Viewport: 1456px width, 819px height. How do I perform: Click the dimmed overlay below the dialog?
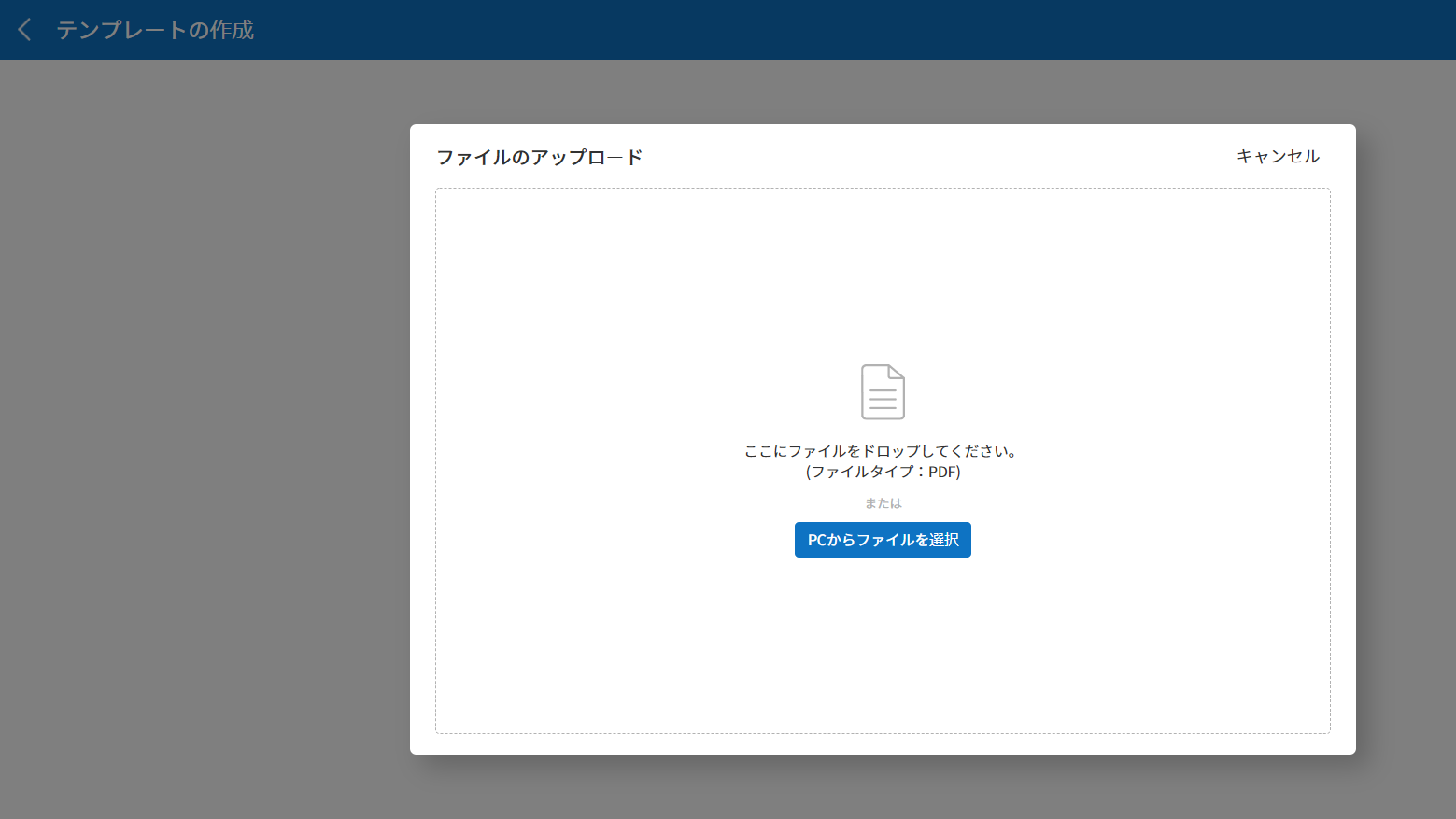(x=883, y=787)
